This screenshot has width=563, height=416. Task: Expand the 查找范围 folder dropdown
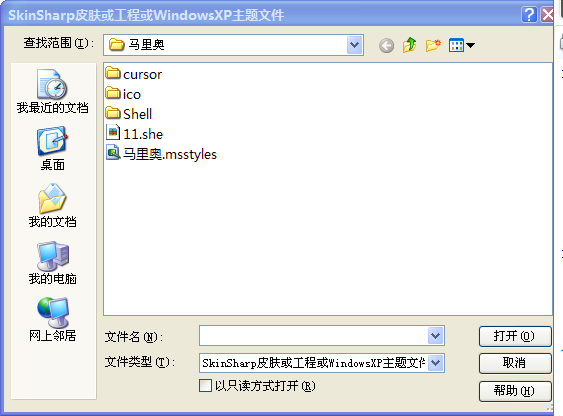coord(354,45)
